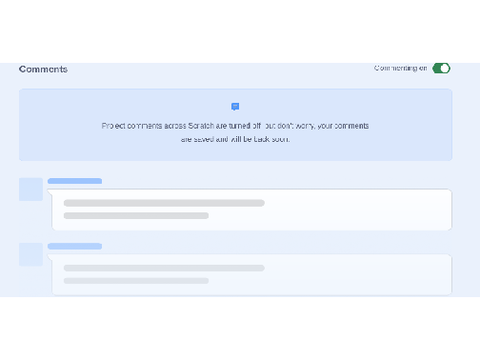Click the pointer tail of first comment bubble
Viewport: 480px width, 360px height.
pyautogui.click(x=50, y=192)
